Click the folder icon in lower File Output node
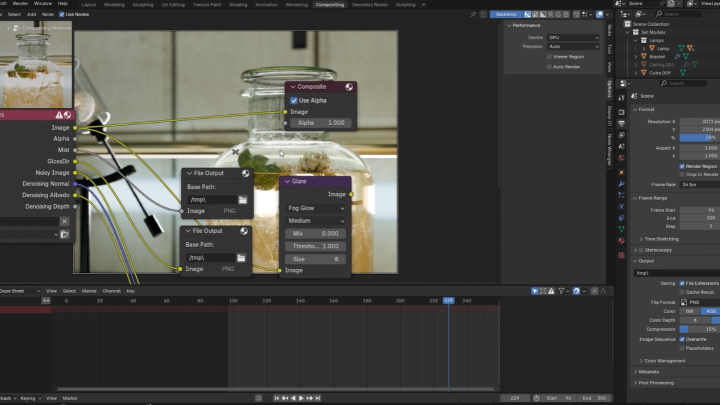This screenshot has height=405, width=720. click(x=241, y=258)
